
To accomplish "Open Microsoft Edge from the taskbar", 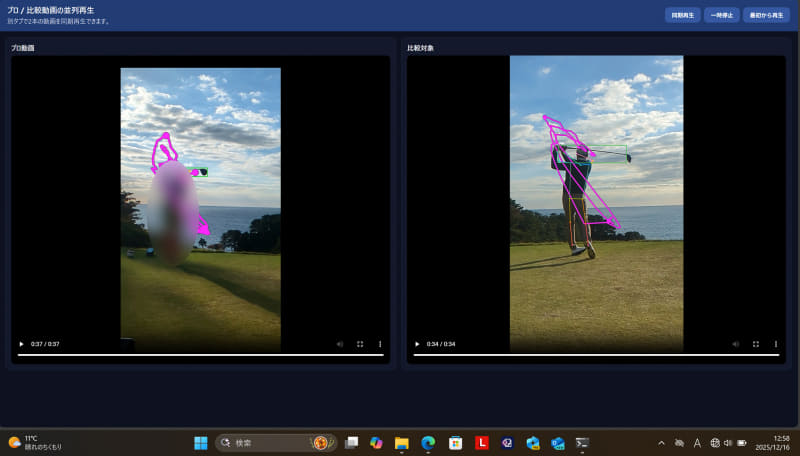I will [x=428, y=443].
